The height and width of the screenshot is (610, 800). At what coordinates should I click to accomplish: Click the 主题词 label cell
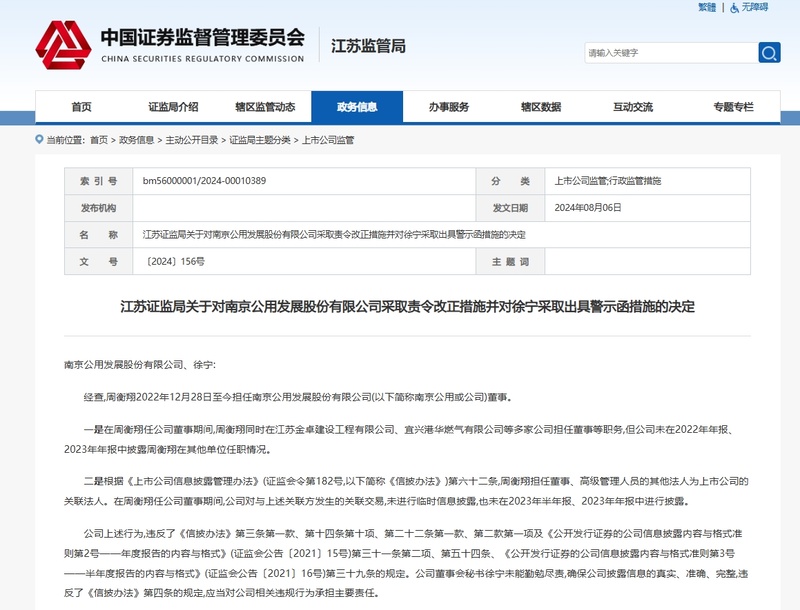click(x=510, y=262)
